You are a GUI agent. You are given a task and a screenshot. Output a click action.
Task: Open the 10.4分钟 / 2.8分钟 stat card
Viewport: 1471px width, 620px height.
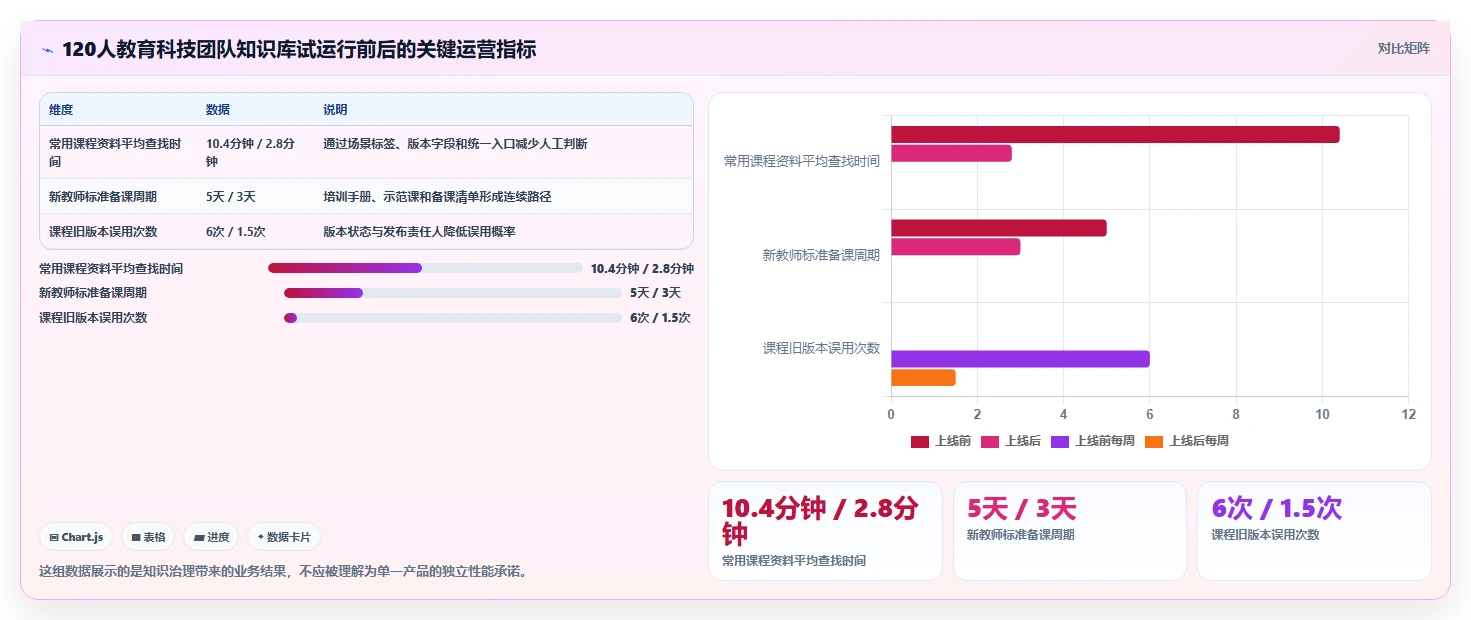pyautogui.click(x=825, y=531)
